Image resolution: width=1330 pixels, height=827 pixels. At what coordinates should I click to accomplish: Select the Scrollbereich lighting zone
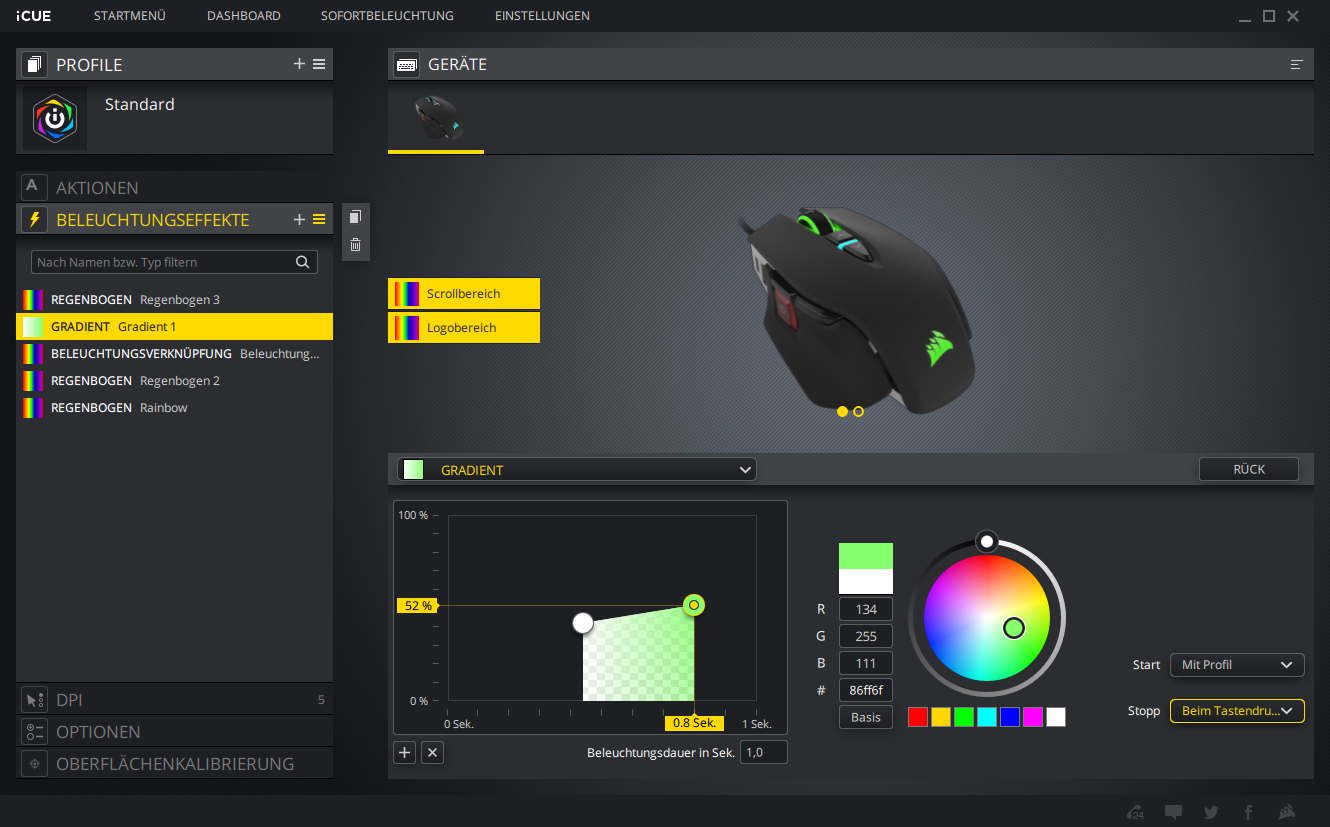tap(464, 294)
